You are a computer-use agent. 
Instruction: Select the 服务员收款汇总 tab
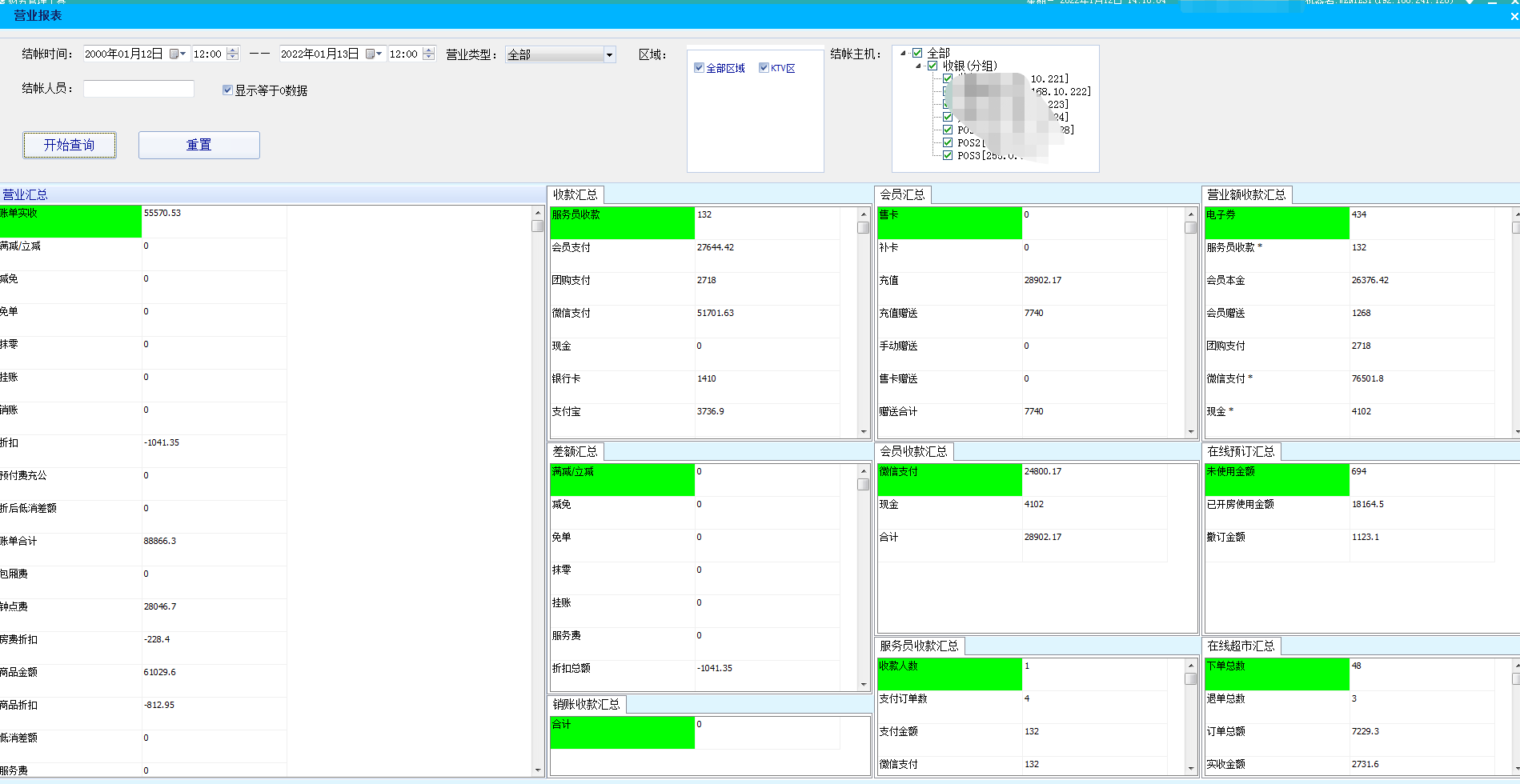[x=920, y=646]
